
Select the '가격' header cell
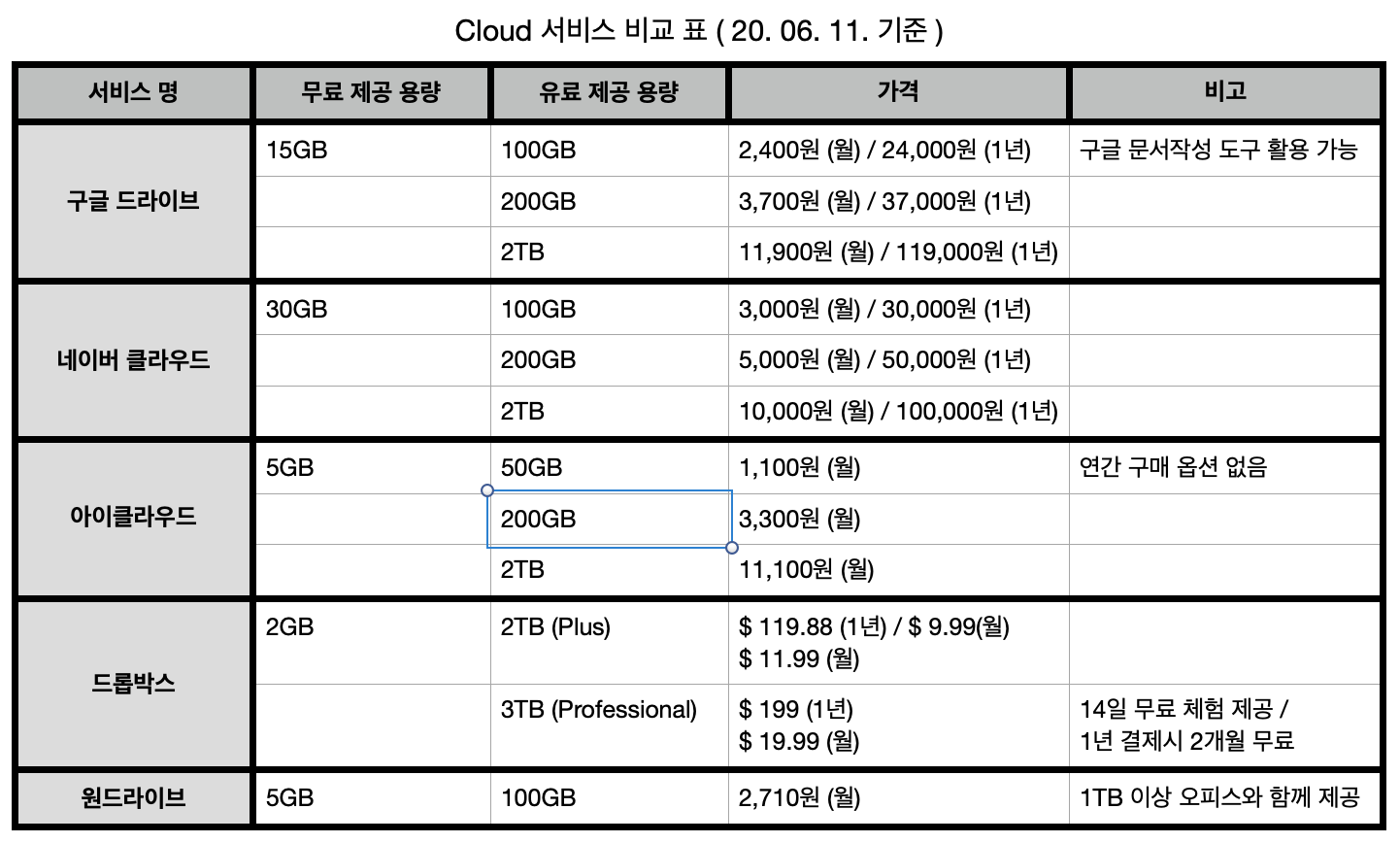click(x=898, y=92)
